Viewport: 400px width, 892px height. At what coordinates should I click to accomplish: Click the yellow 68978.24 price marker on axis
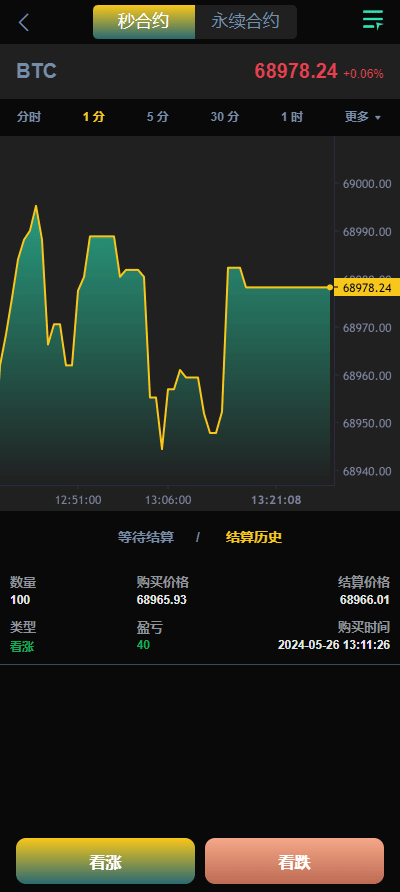point(367,288)
